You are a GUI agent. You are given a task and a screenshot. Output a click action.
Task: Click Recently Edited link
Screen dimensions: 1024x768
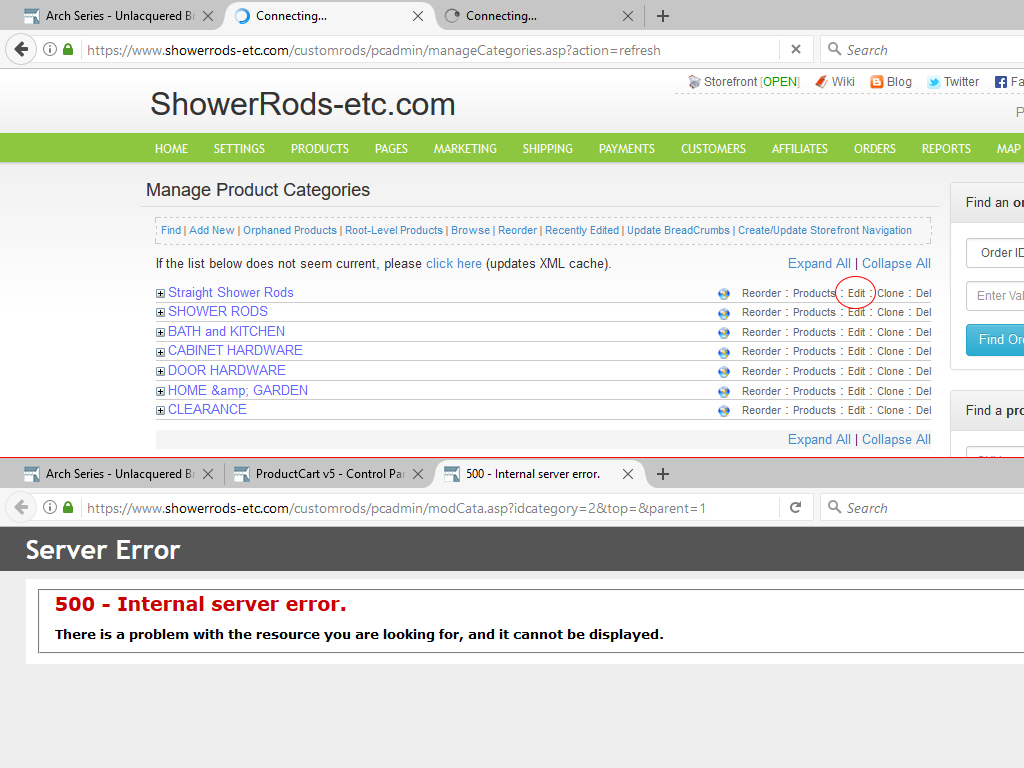click(582, 230)
